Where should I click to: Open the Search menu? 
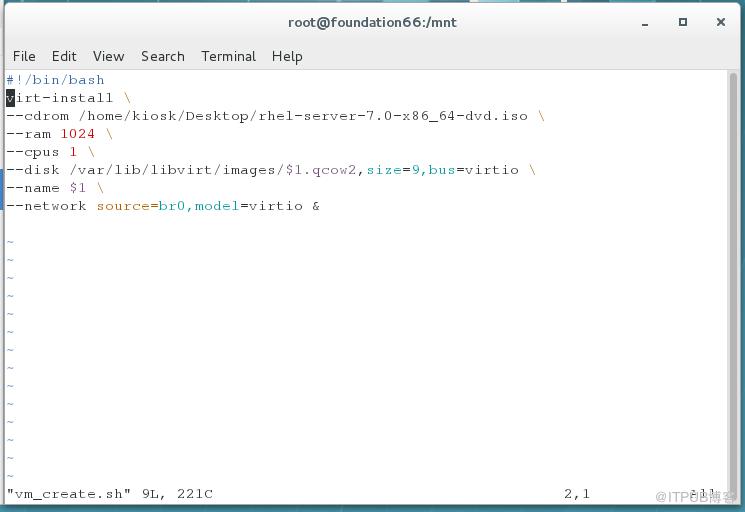(x=162, y=56)
